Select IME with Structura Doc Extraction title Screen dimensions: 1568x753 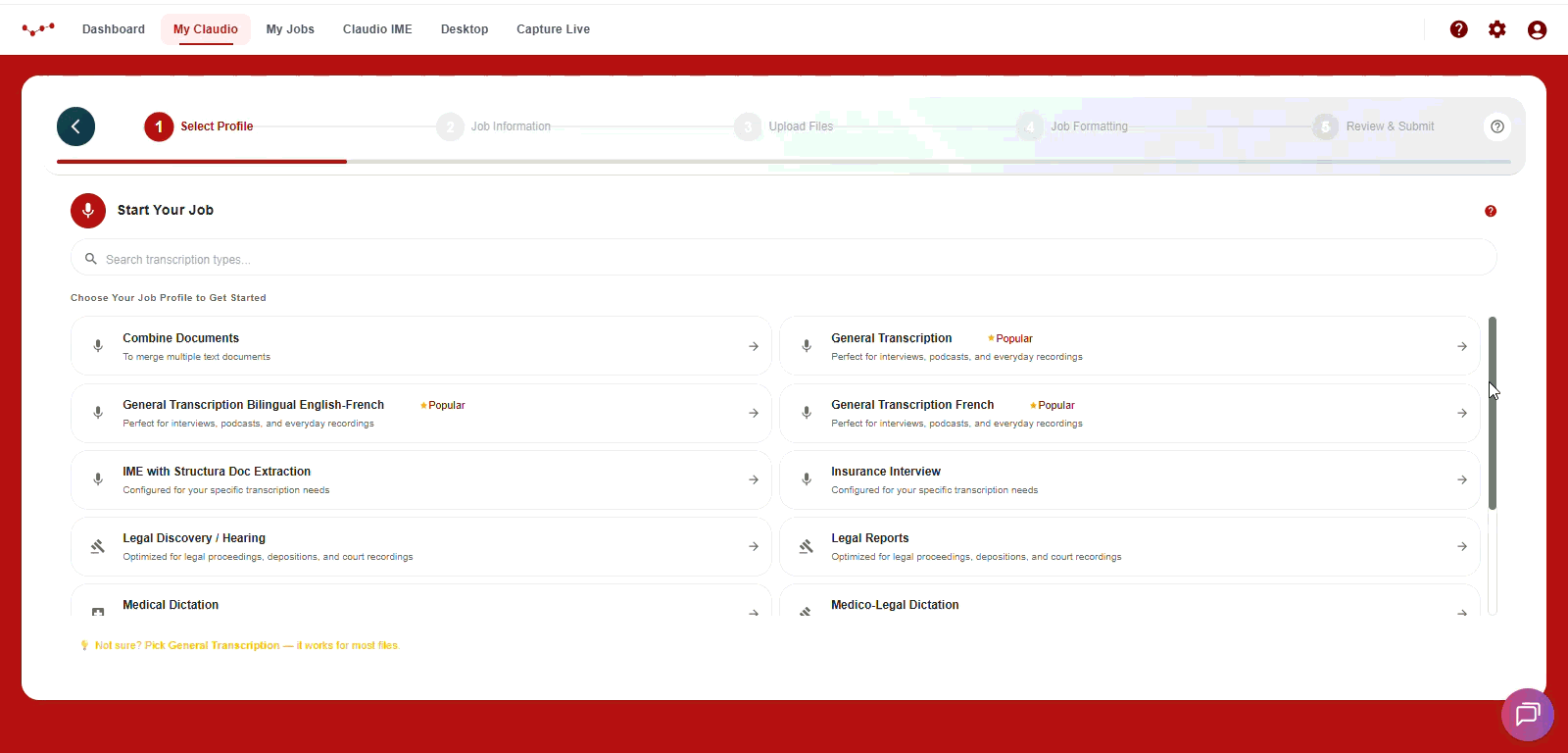click(x=217, y=472)
